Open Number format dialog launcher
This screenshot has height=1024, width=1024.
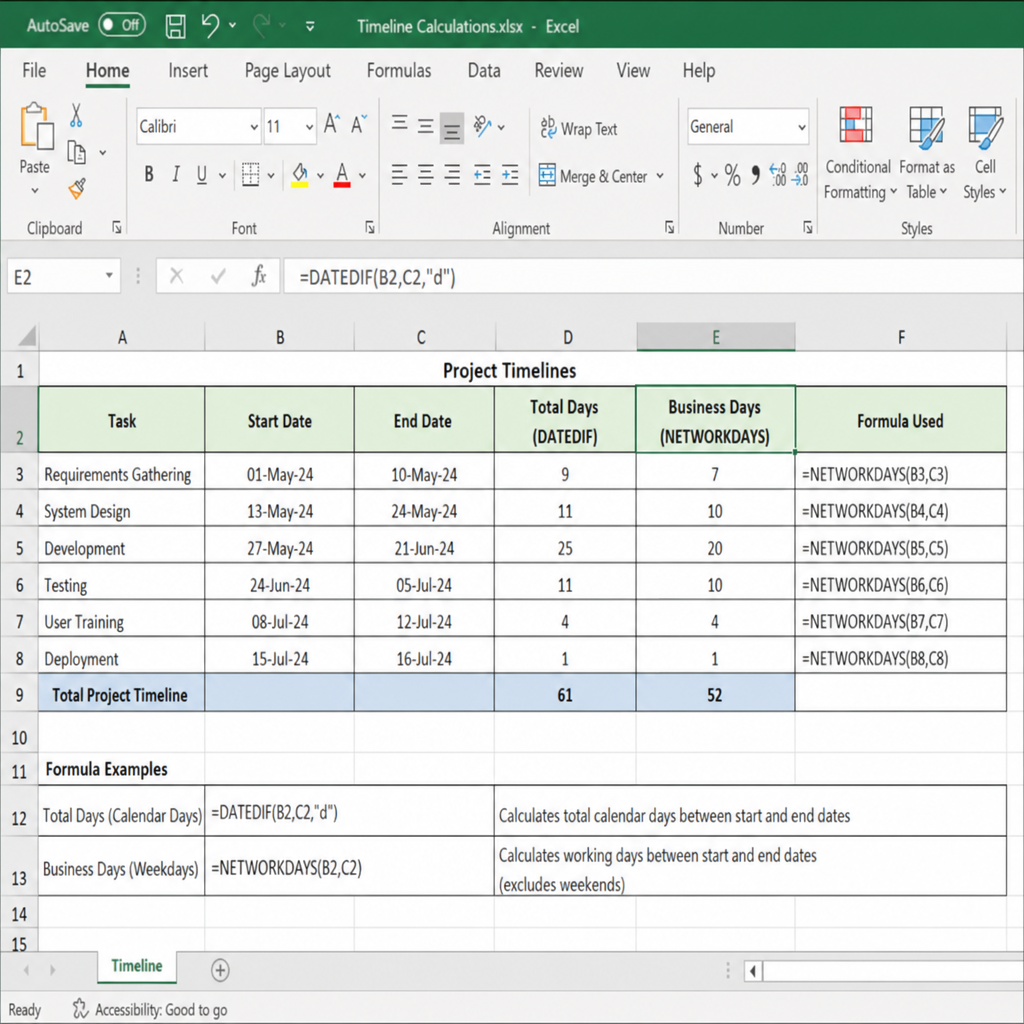coord(808,227)
